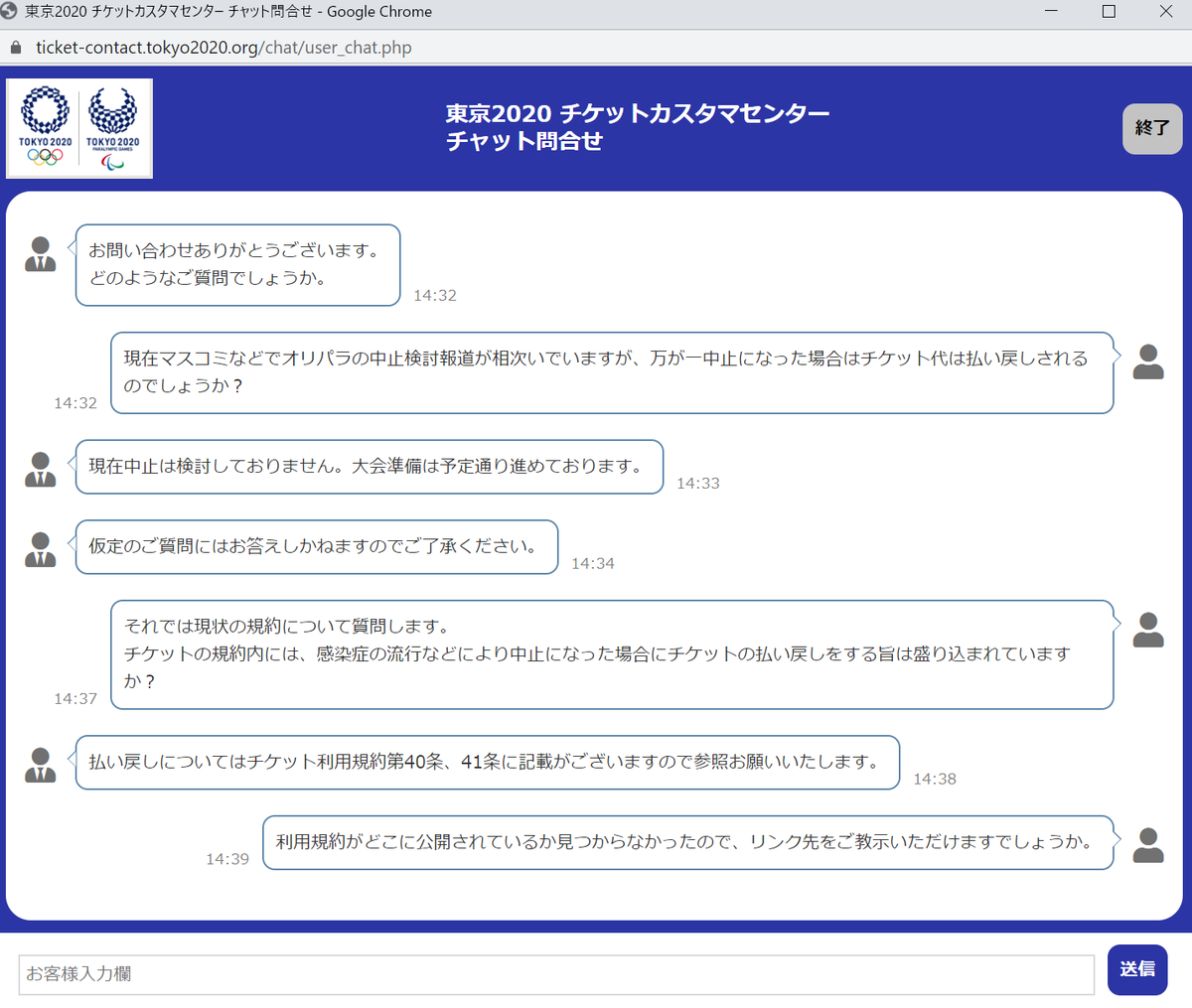Click the lock icon in the address bar

(x=15, y=48)
